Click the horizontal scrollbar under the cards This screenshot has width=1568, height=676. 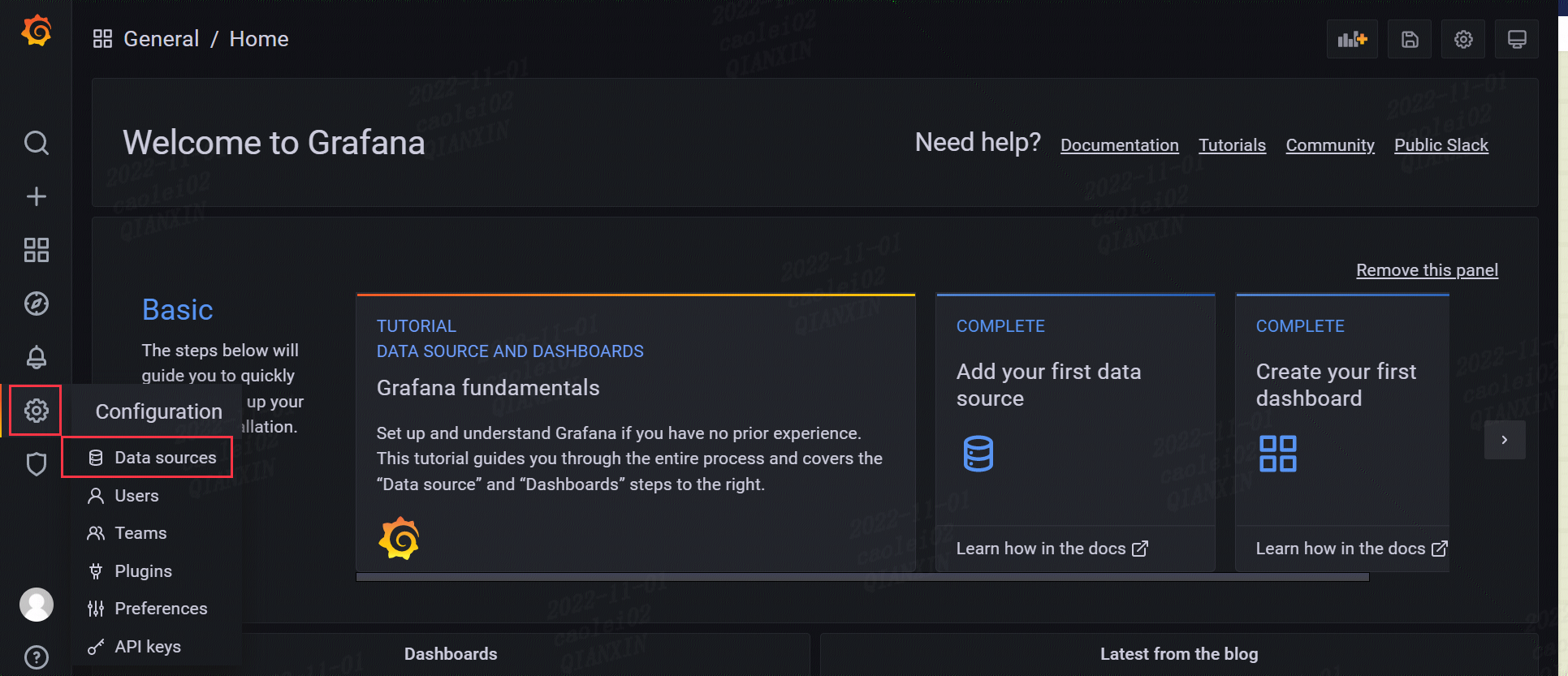pyautogui.click(x=862, y=577)
